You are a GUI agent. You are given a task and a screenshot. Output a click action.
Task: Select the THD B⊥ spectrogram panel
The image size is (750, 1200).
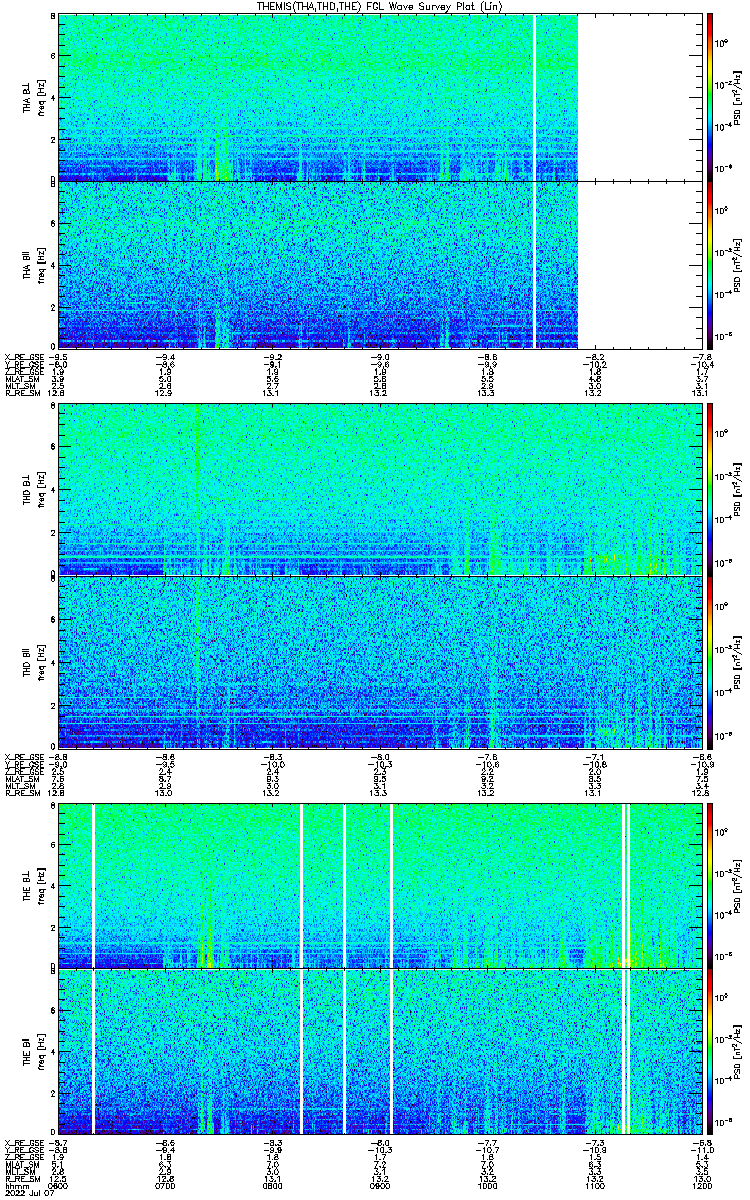click(379, 490)
